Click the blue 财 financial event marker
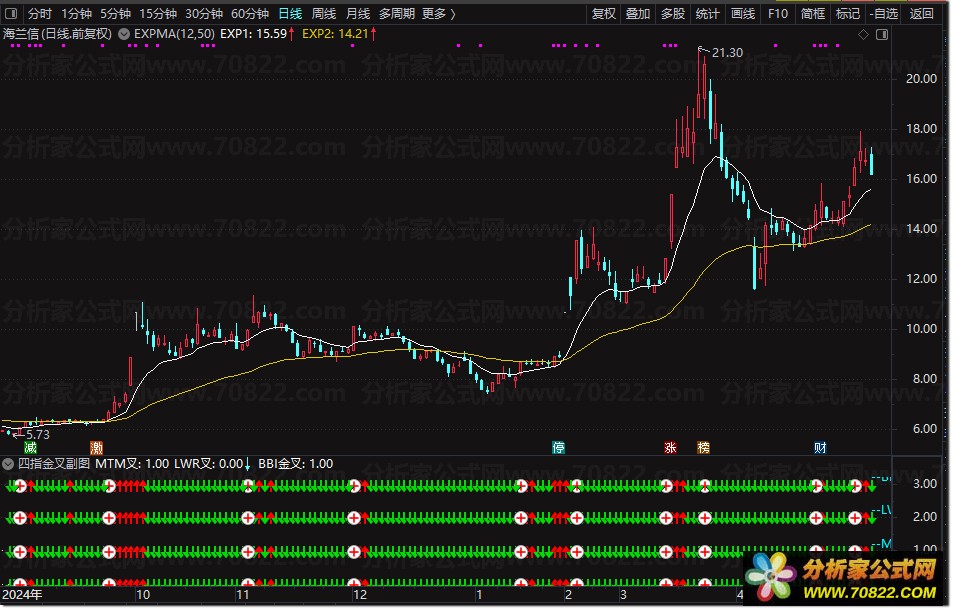The width and height of the screenshot is (953, 609). point(820,448)
